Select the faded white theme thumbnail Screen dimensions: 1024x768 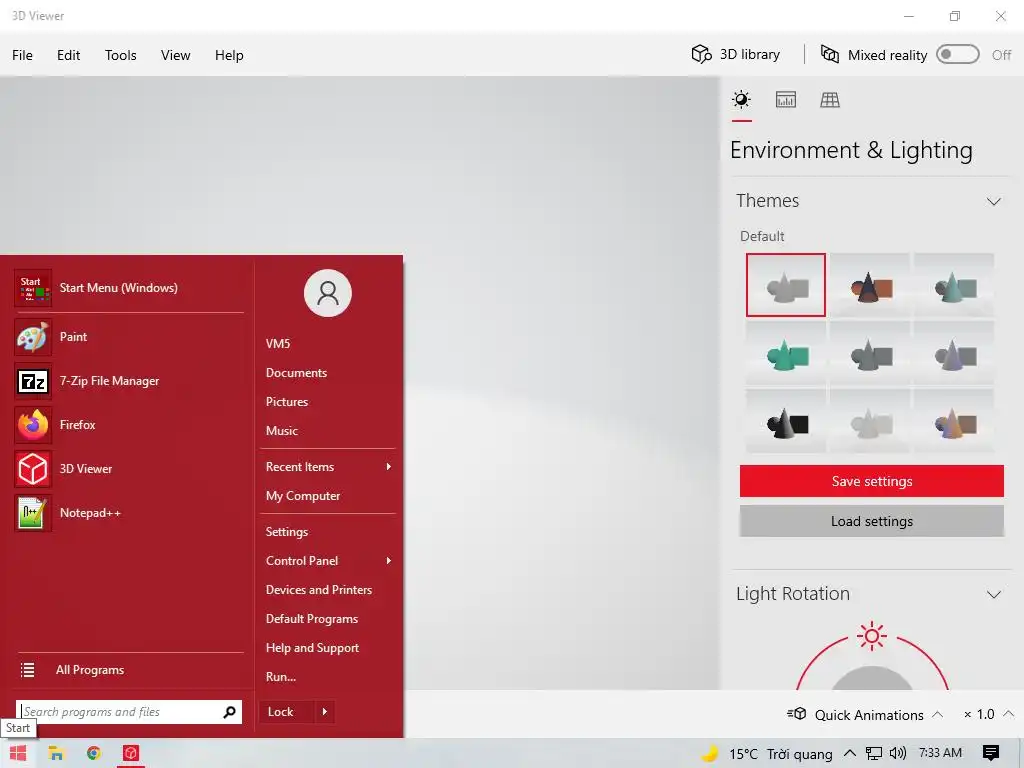pos(870,422)
